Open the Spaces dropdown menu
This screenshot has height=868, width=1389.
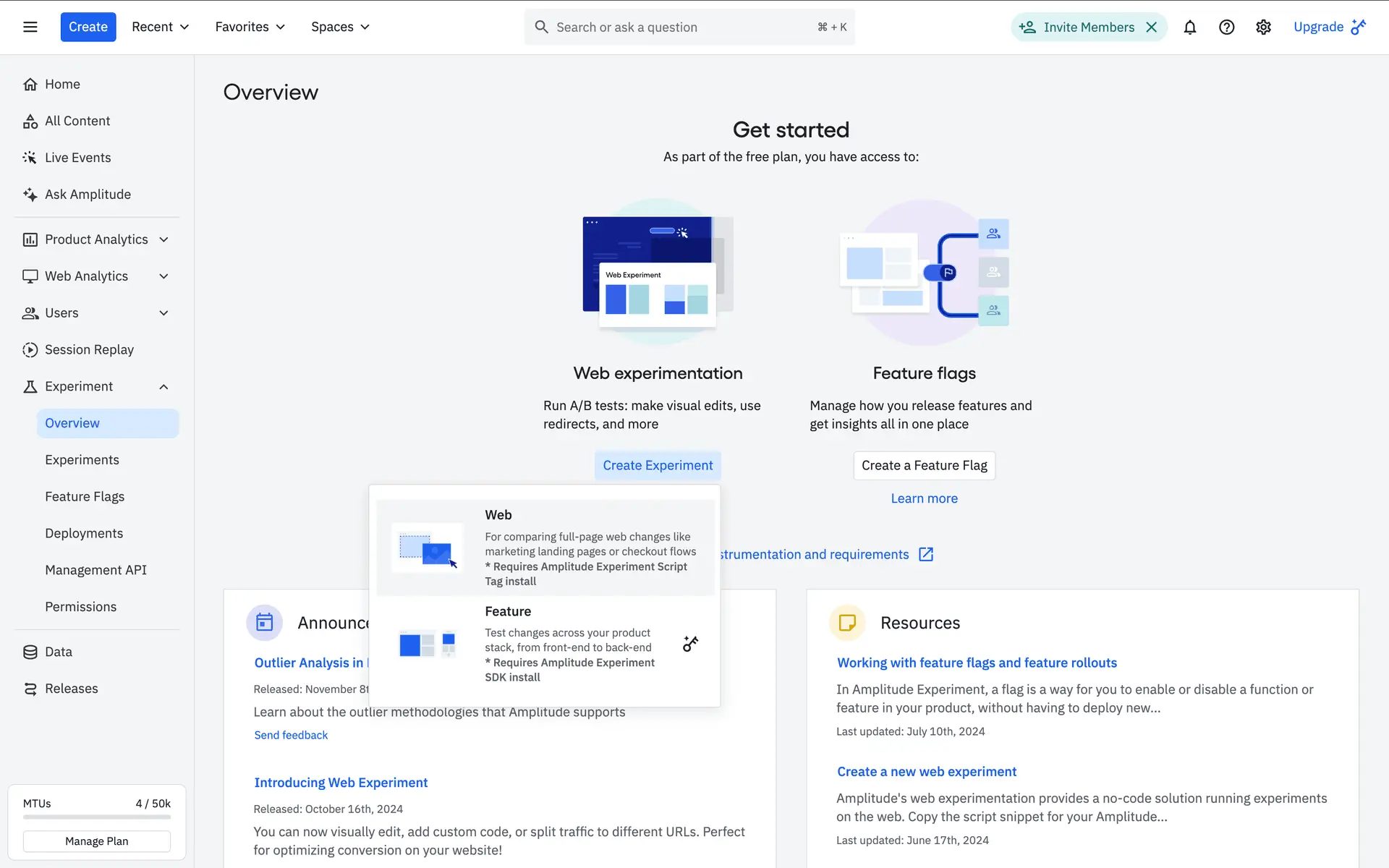(x=340, y=27)
